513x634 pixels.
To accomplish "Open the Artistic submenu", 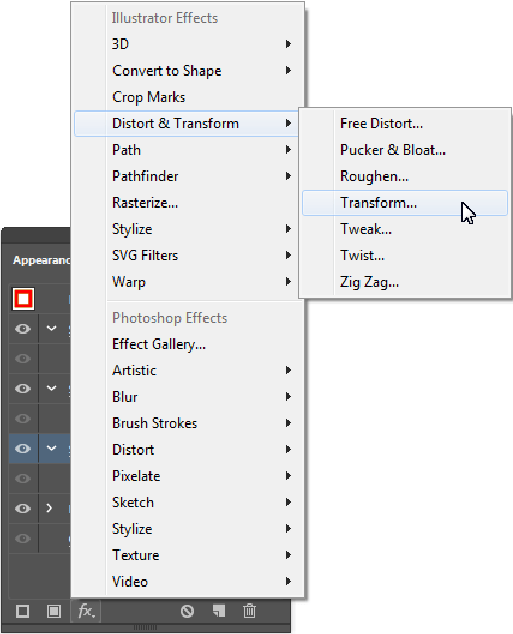I will click(187, 370).
